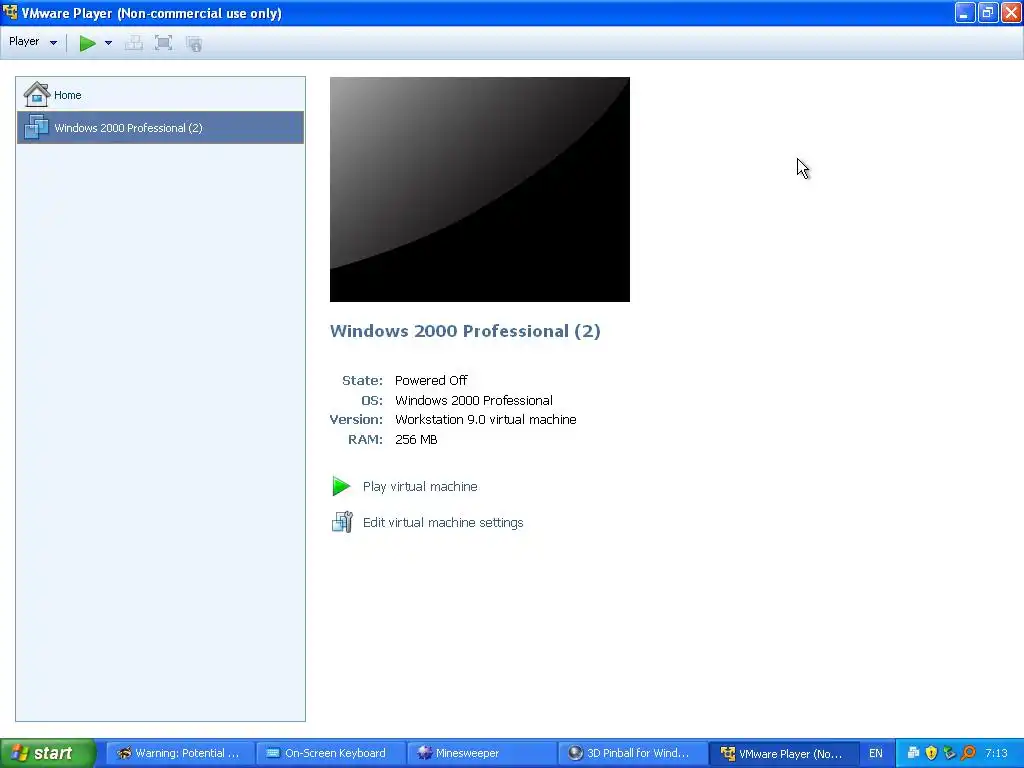Click the OS value Windows 2000 Professional
This screenshot has width=1024, height=768.
pos(473,400)
